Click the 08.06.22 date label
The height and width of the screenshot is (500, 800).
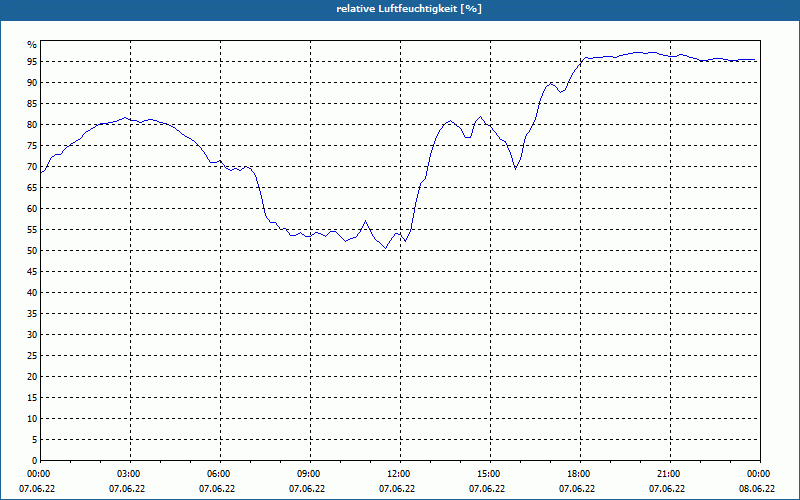coord(757,489)
